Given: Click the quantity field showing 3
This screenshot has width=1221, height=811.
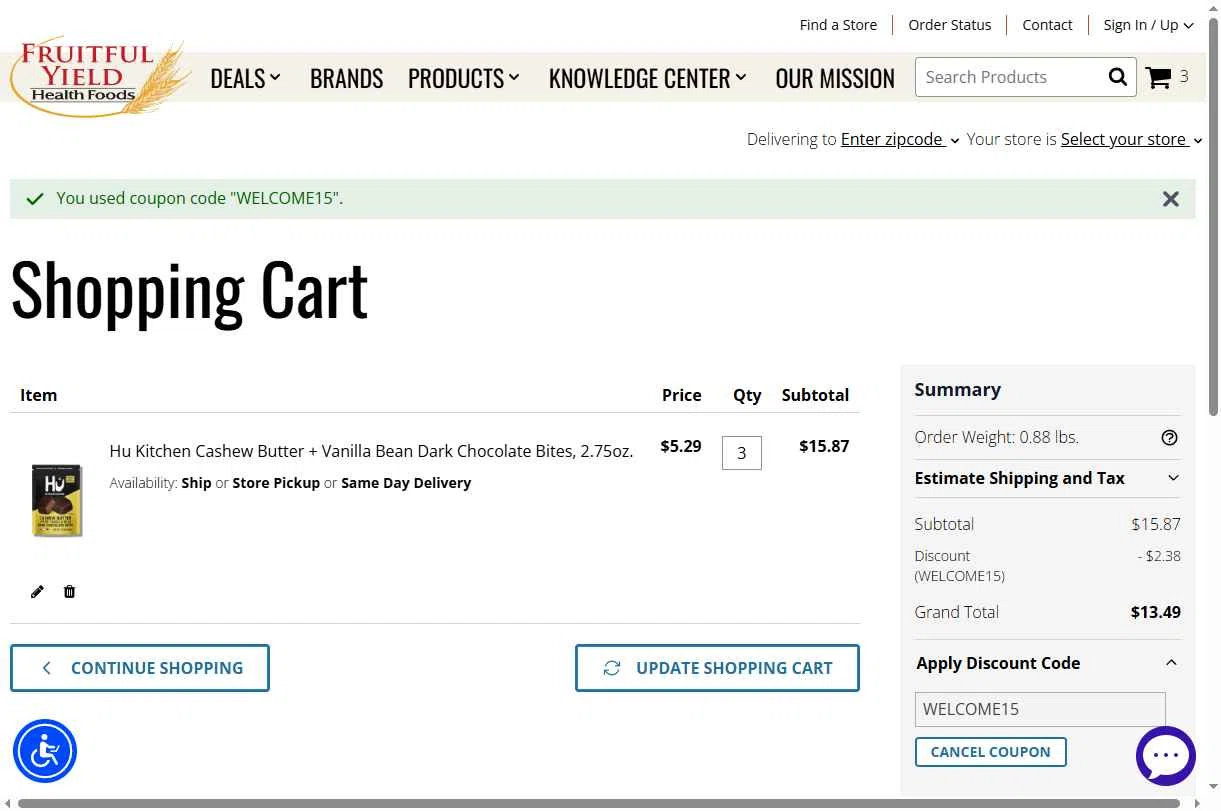Looking at the screenshot, I should pyautogui.click(x=741, y=453).
